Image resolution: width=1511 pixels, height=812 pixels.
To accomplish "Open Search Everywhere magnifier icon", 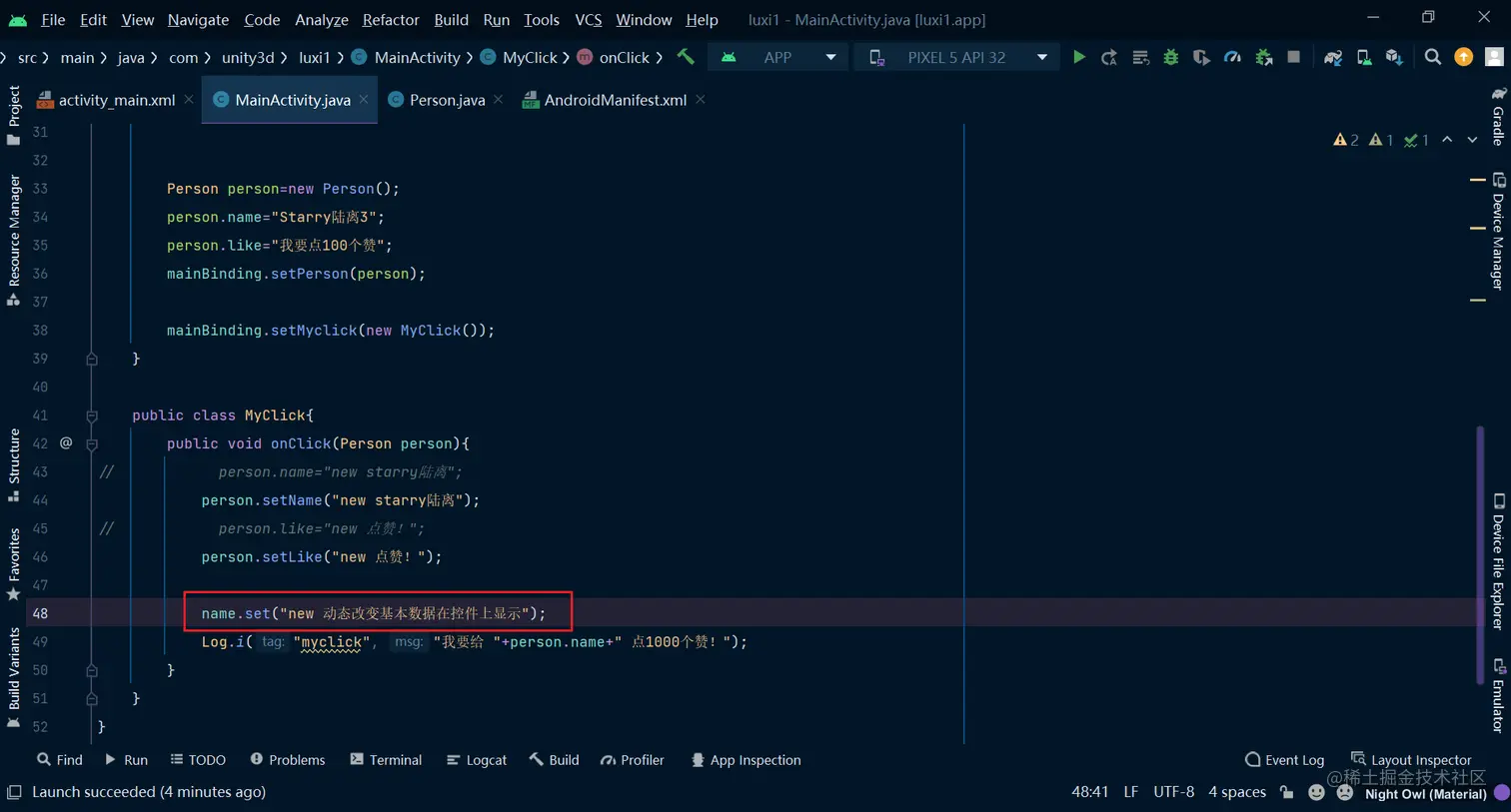I will 1433,58.
